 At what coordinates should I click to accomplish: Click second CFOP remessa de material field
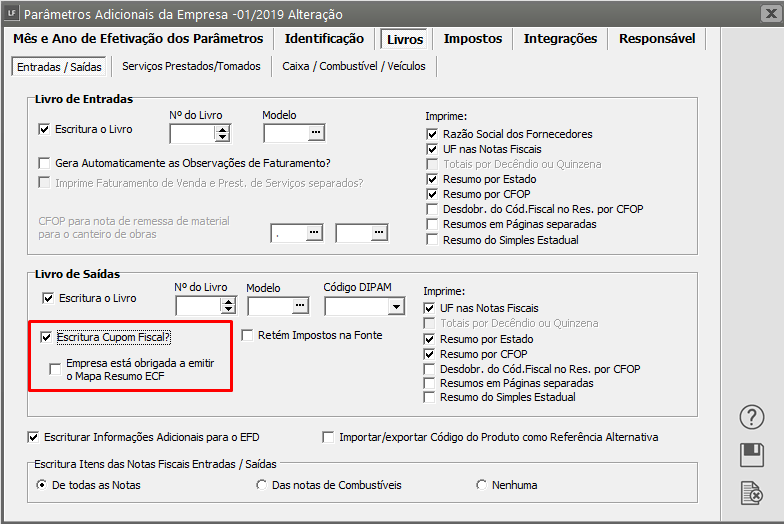[354, 233]
